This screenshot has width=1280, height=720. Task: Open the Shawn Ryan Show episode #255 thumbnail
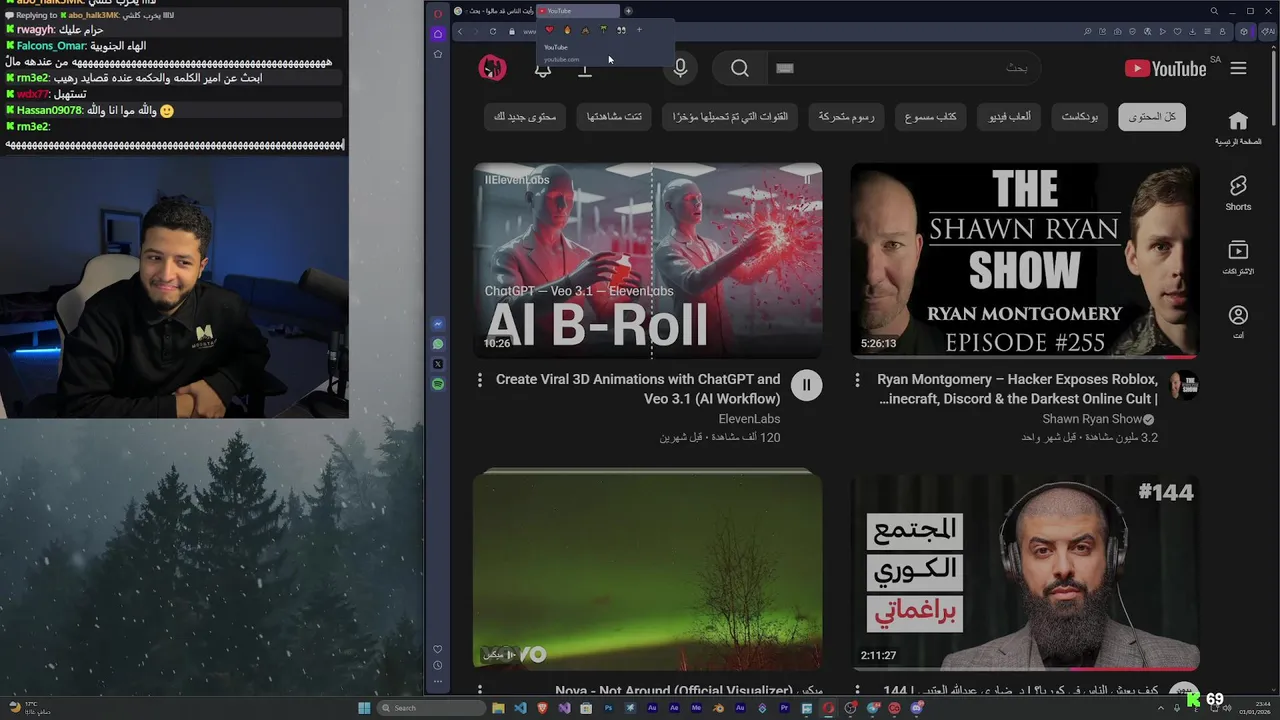[x=1025, y=261]
